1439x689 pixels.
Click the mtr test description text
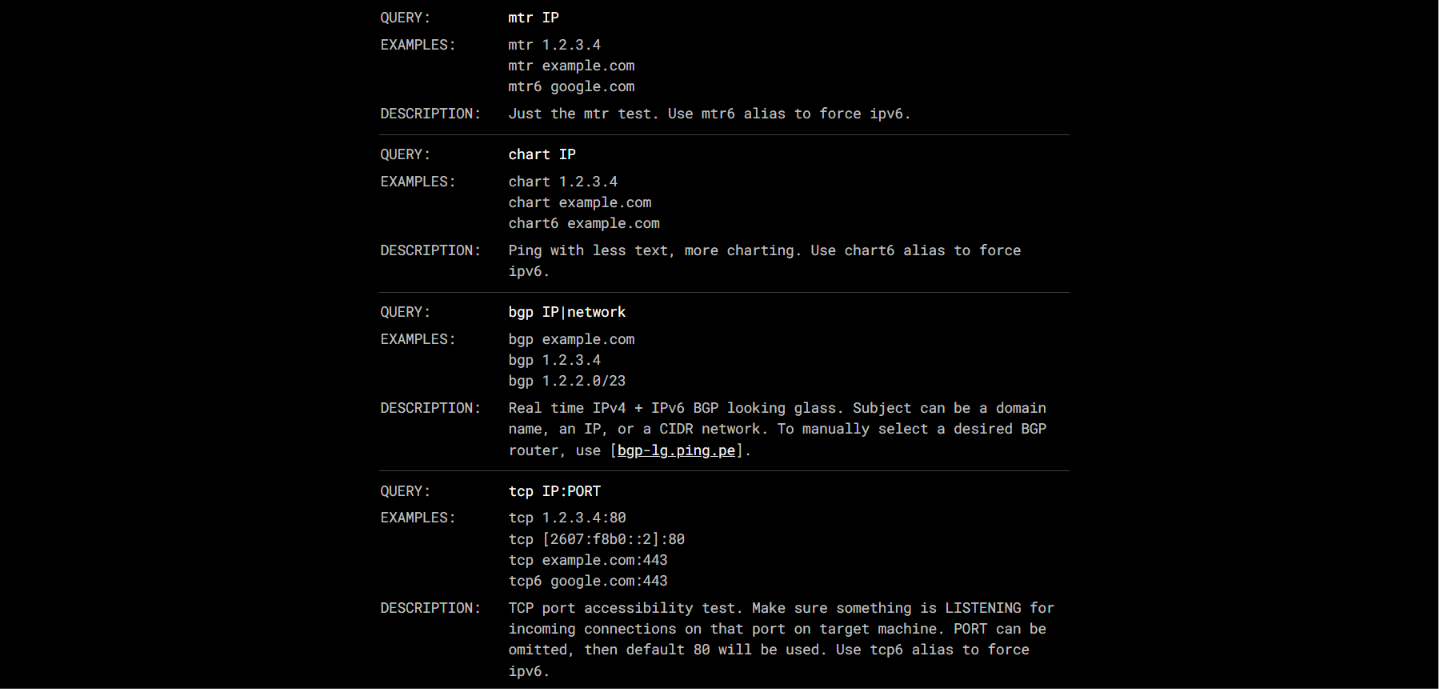pyautogui.click(x=709, y=114)
